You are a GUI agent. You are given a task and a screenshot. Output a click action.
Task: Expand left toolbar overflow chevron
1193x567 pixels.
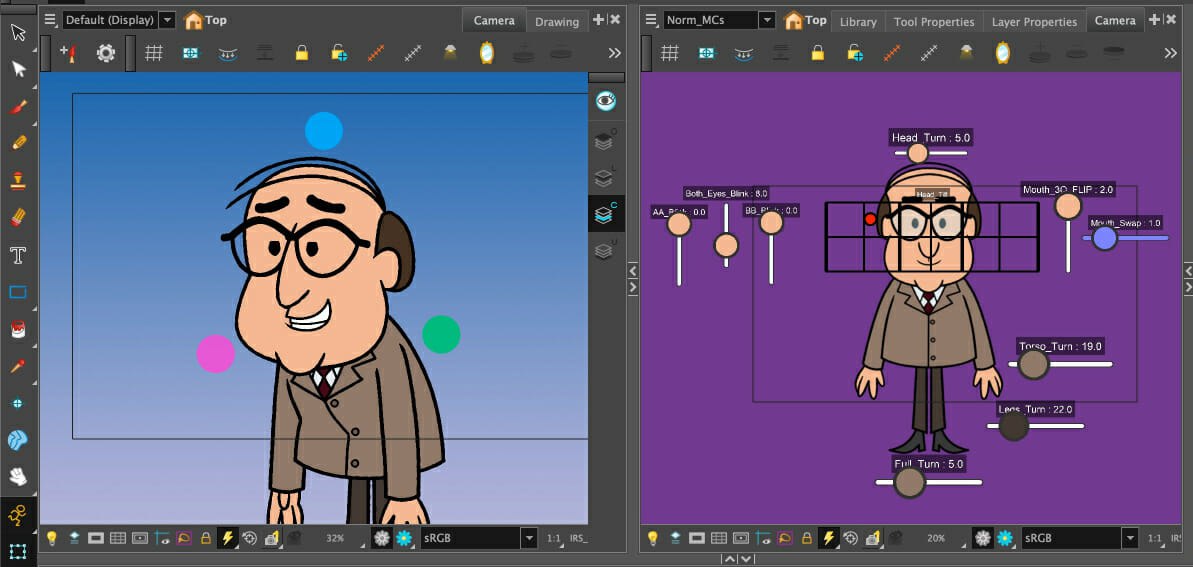pyautogui.click(x=614, y=53)
